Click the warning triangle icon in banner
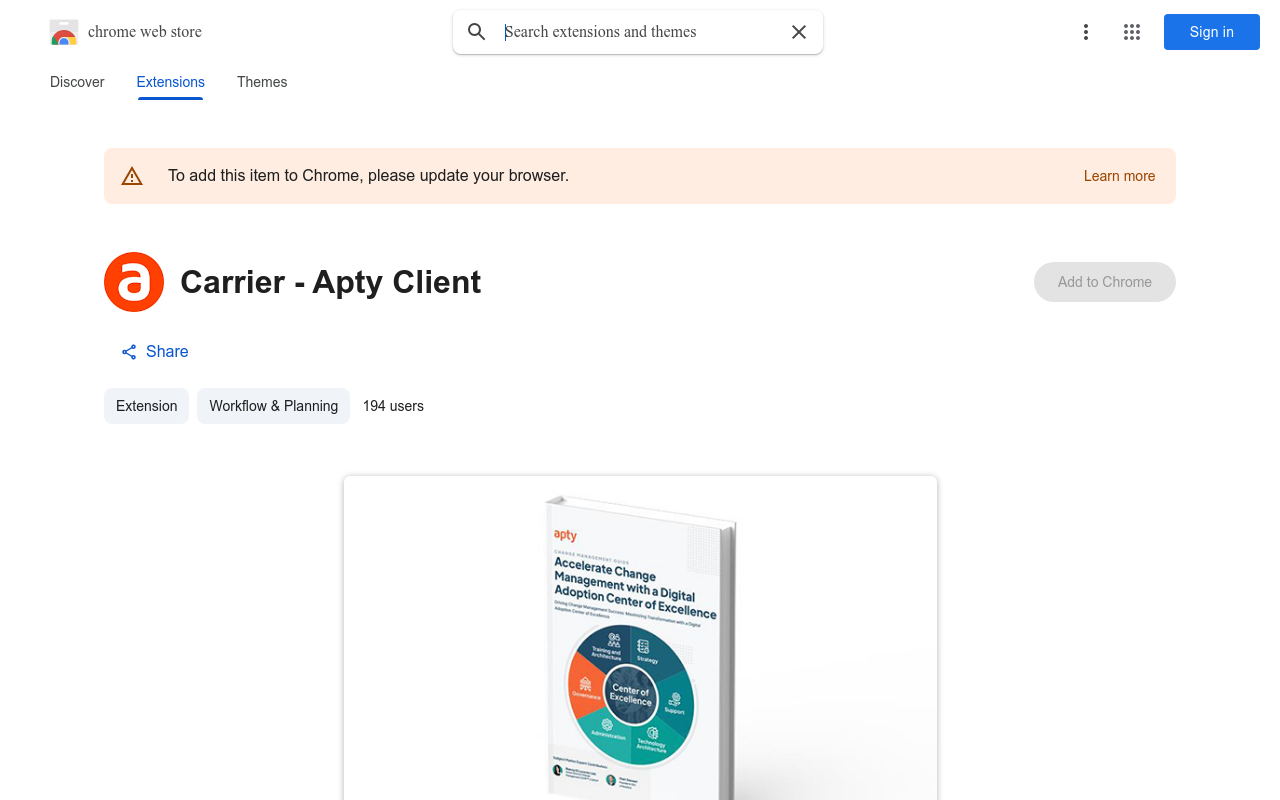1280x800 pixels. pyautogui.click(x=132, y=176)
